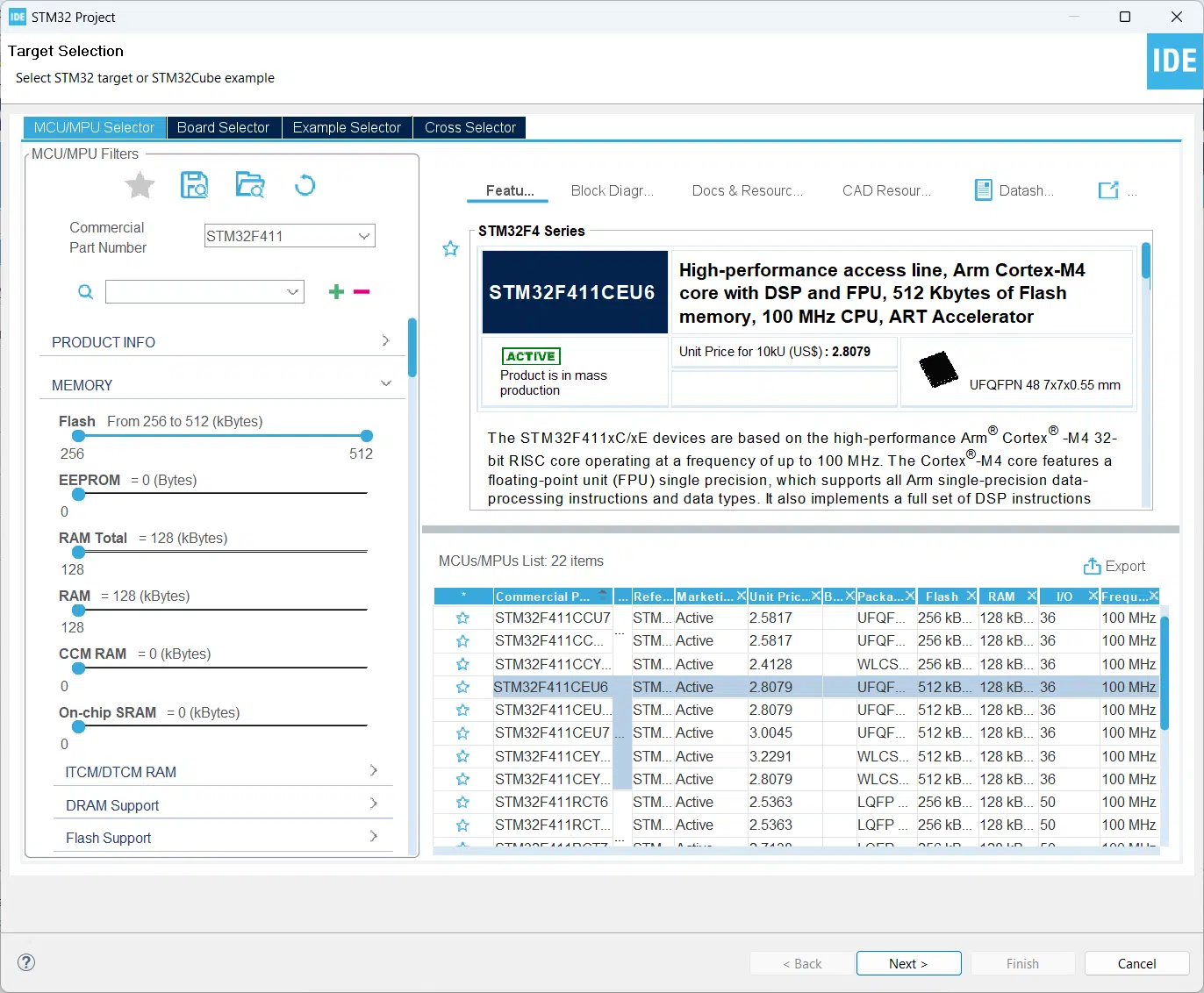Click the magnifier search icon
The width and height of the screenshot is (1204, 993).
point(85,292)
